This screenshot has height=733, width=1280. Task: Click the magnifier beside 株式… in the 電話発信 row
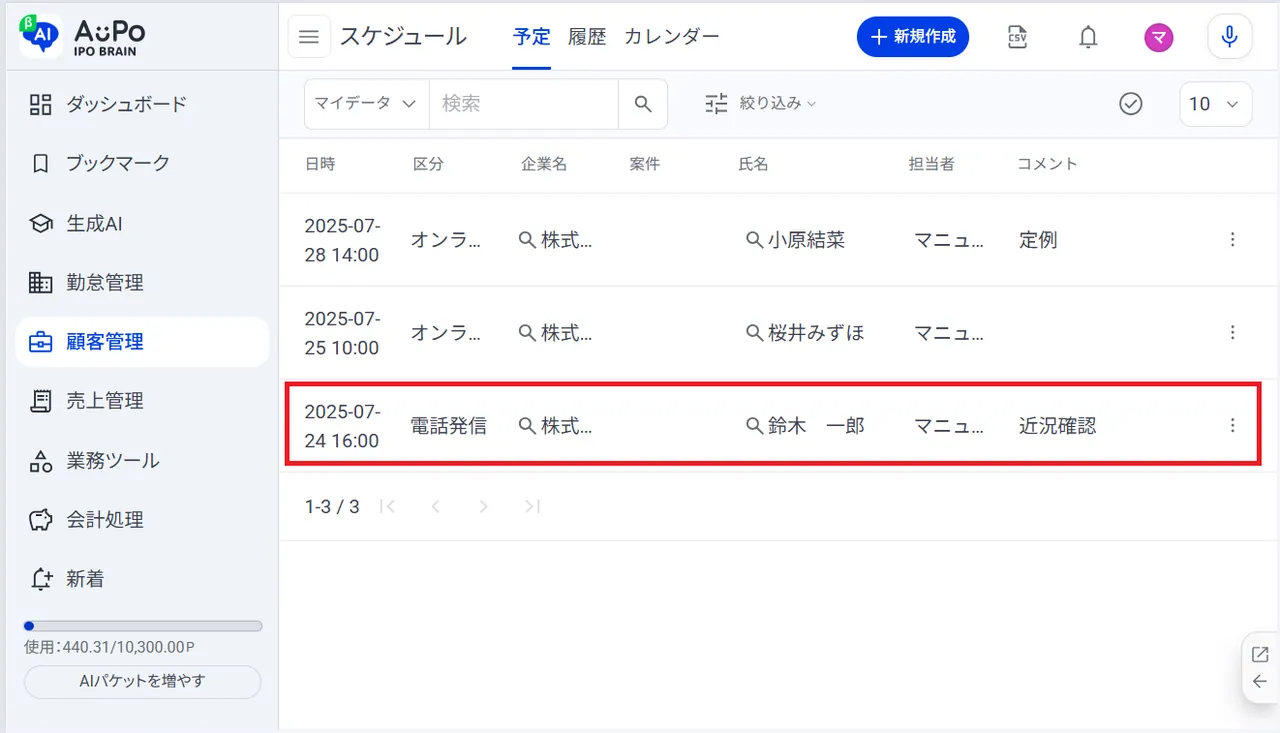pos(527,426)
